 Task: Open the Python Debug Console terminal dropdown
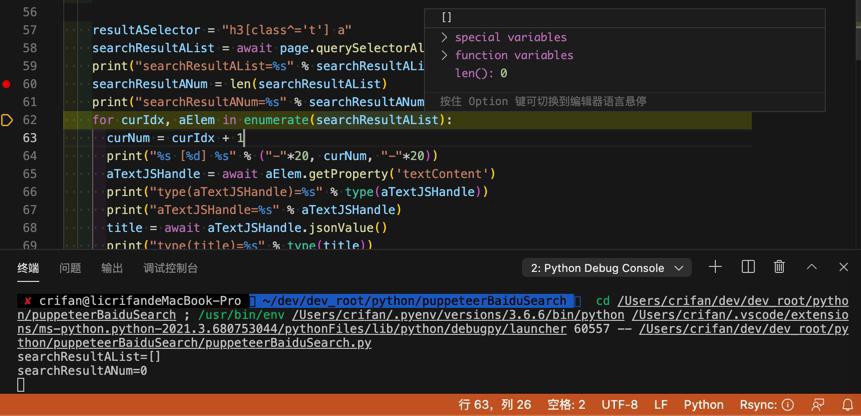tap(606, 268)
